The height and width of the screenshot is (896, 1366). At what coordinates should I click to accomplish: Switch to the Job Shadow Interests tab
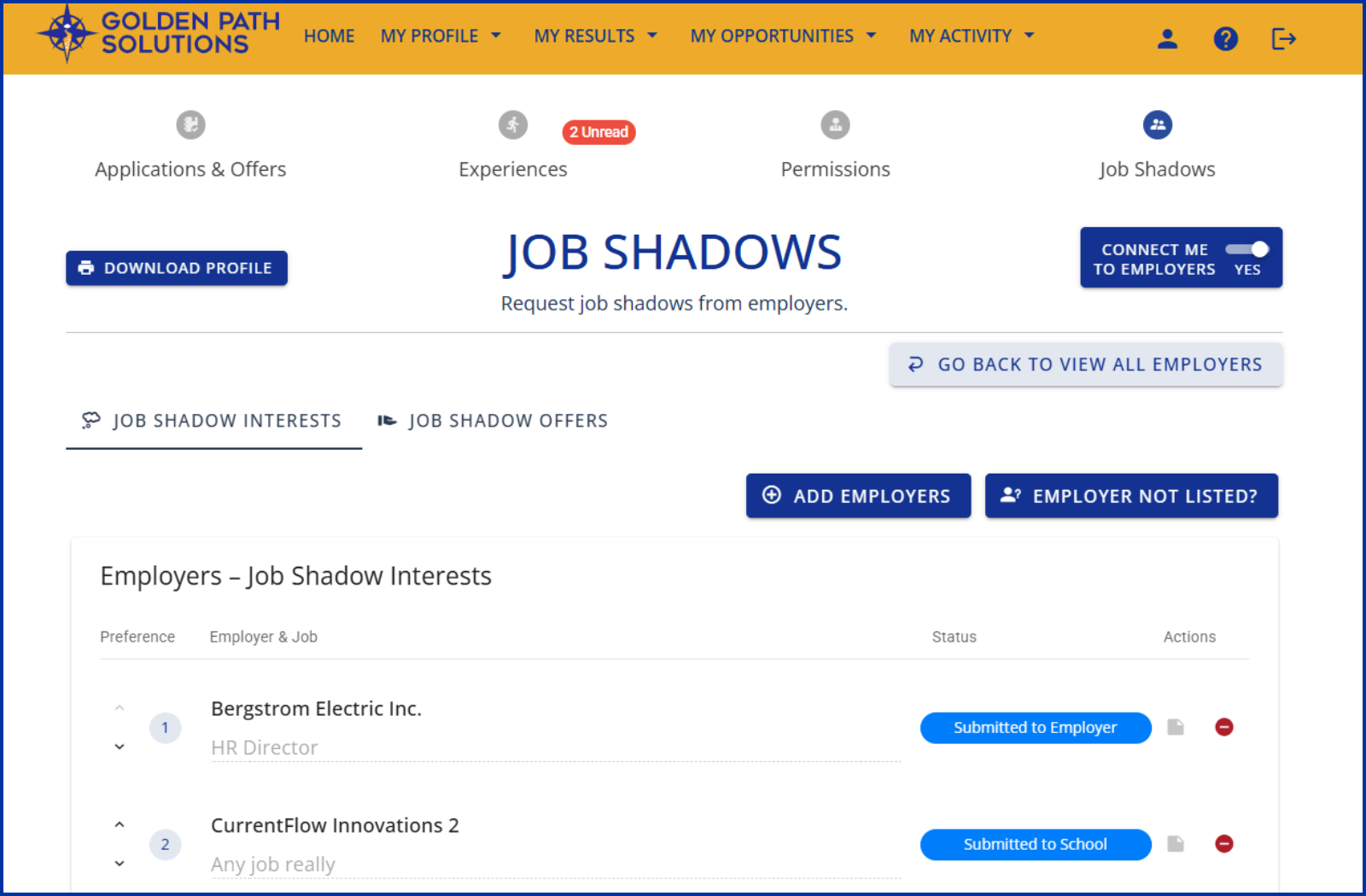click(x=213, y=421)
